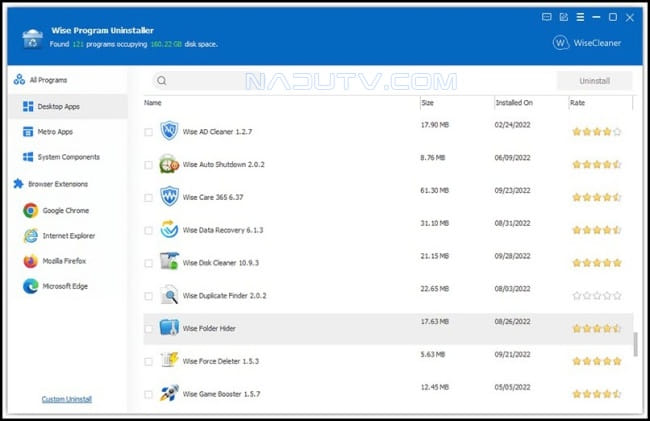Click the star rating for Wise Disk Cleaner
The image size is (650, 421).
pyautogui.click(x=597, y=263)
